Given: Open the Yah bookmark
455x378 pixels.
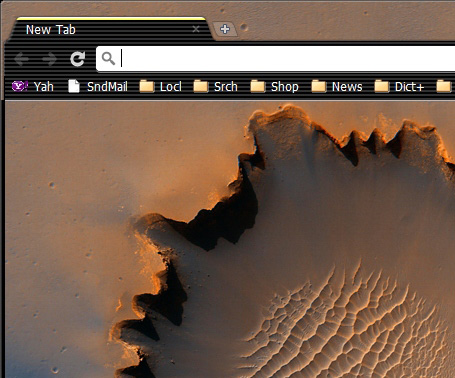Looking at the screenshot, I should point(33,87).
